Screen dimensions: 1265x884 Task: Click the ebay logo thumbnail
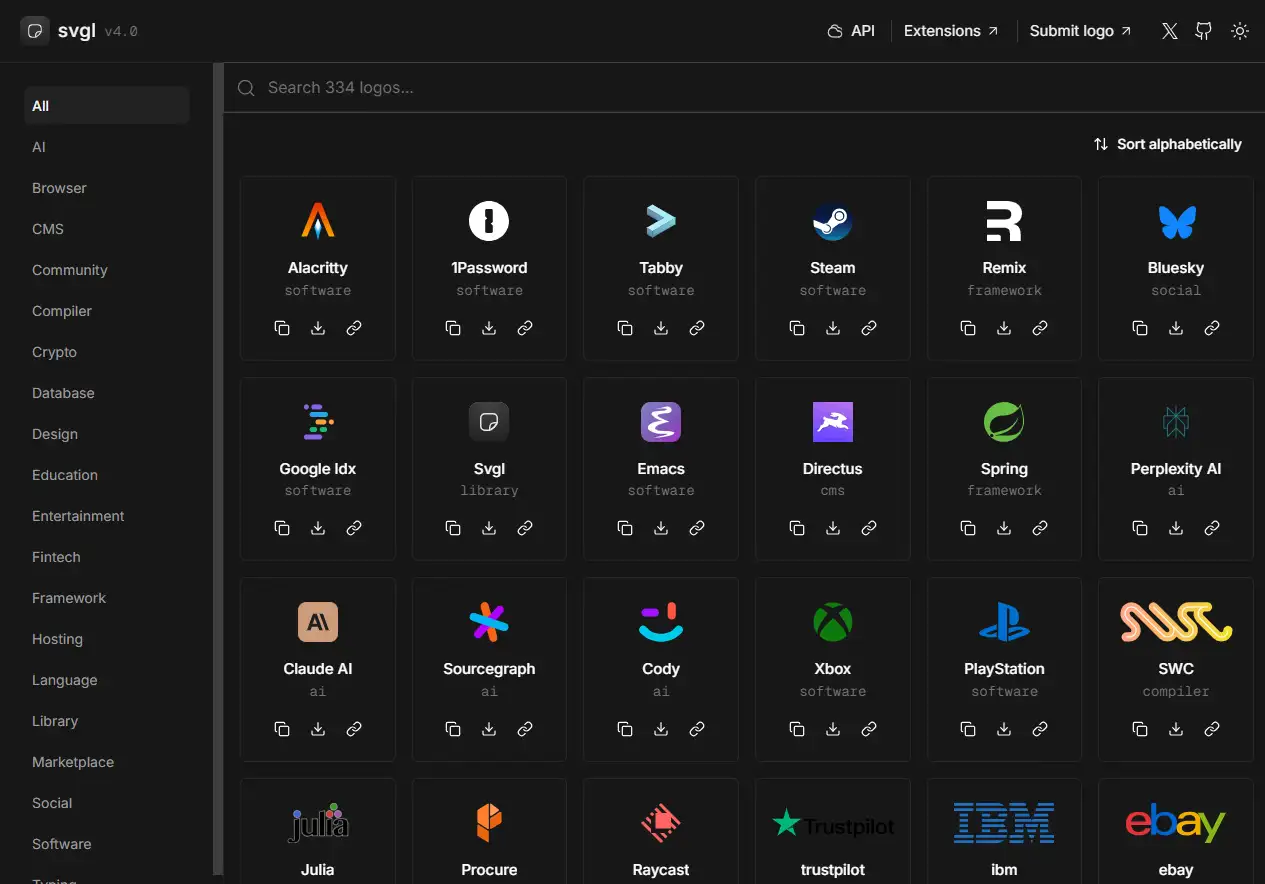coord(1176,823)
